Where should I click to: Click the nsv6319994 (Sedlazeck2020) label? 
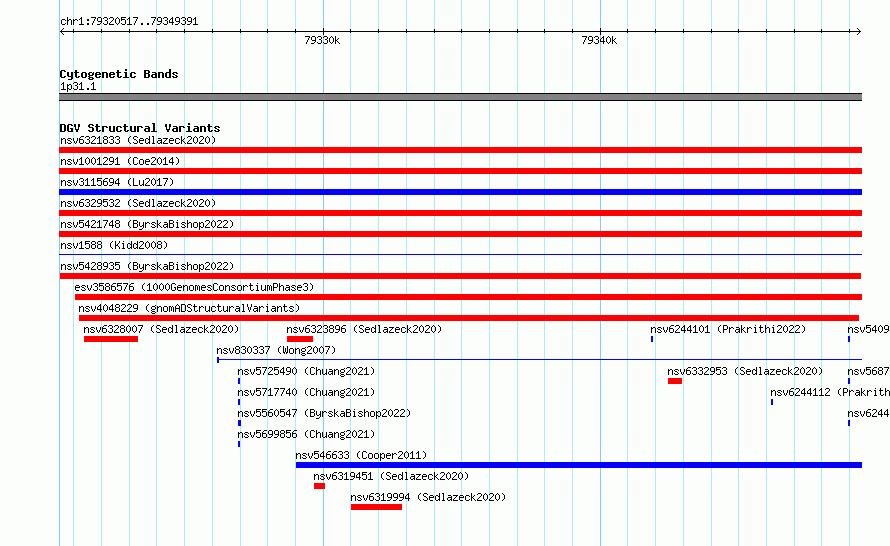[428, 497]
